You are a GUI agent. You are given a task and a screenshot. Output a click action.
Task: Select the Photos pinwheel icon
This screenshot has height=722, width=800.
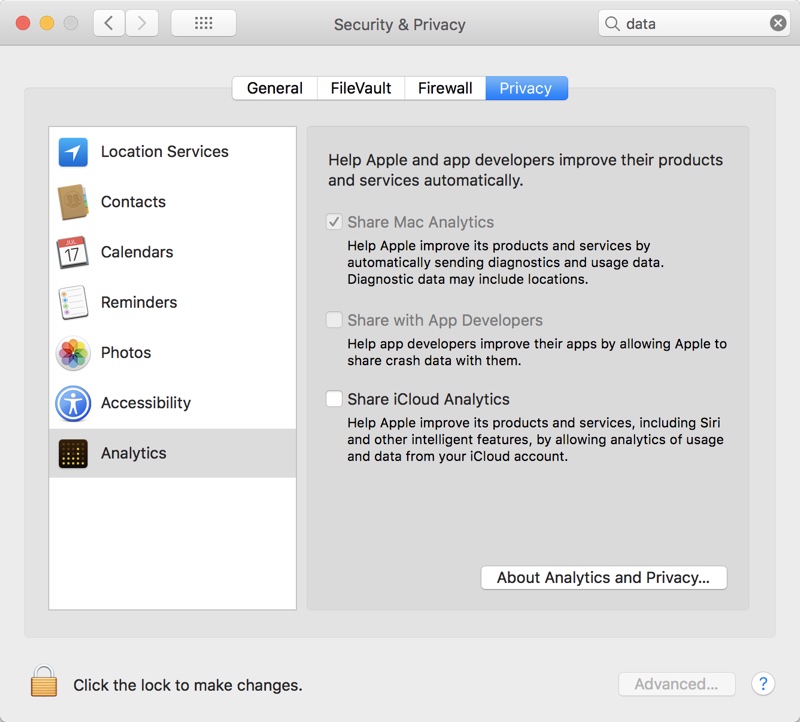tap(73, 353)
